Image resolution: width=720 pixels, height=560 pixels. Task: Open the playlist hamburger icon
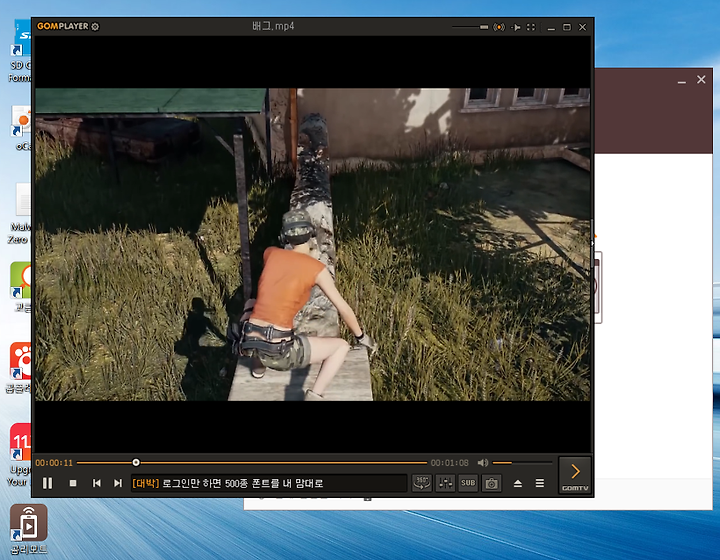tap(540, 483)
